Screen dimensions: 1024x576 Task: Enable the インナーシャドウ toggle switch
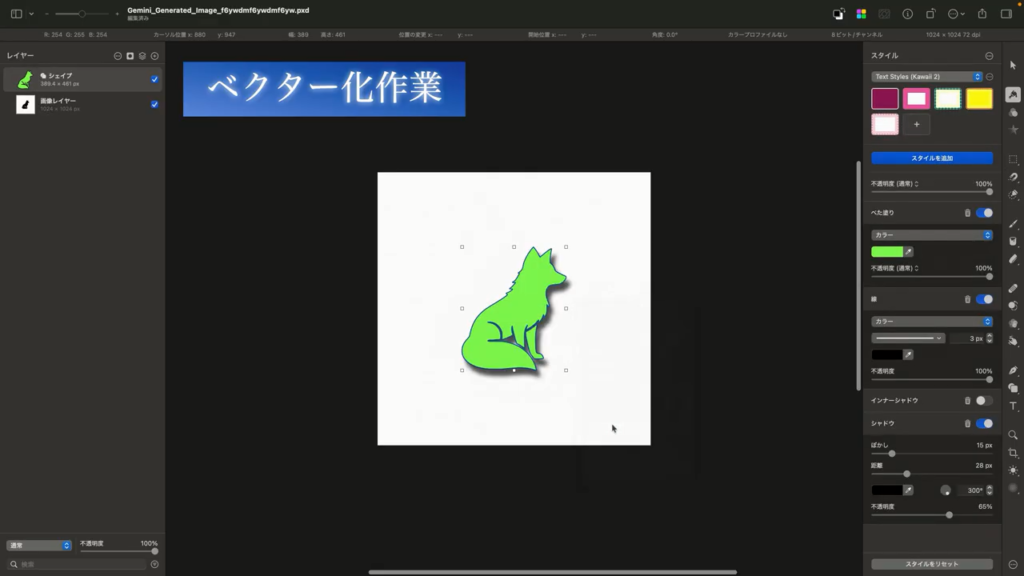(x=984, y=400)
